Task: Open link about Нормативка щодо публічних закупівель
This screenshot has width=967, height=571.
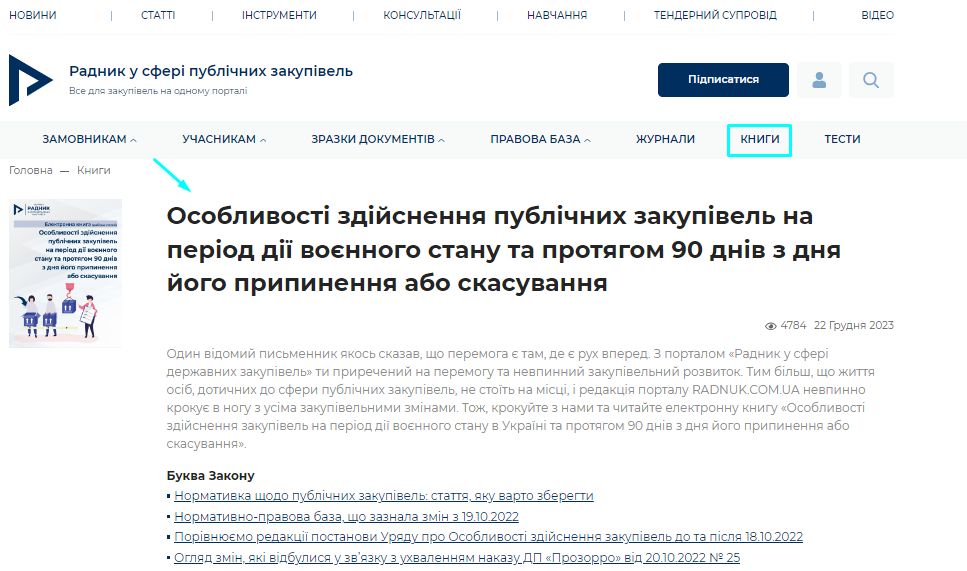Action: click(383, 496)
